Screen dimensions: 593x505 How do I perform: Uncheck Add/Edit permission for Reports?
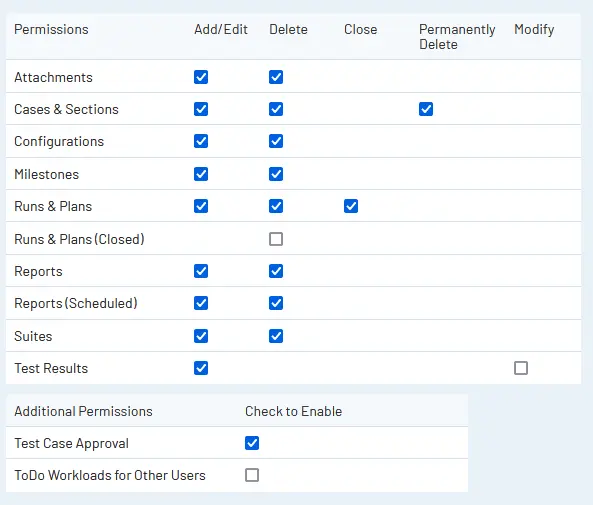point(201,271)
